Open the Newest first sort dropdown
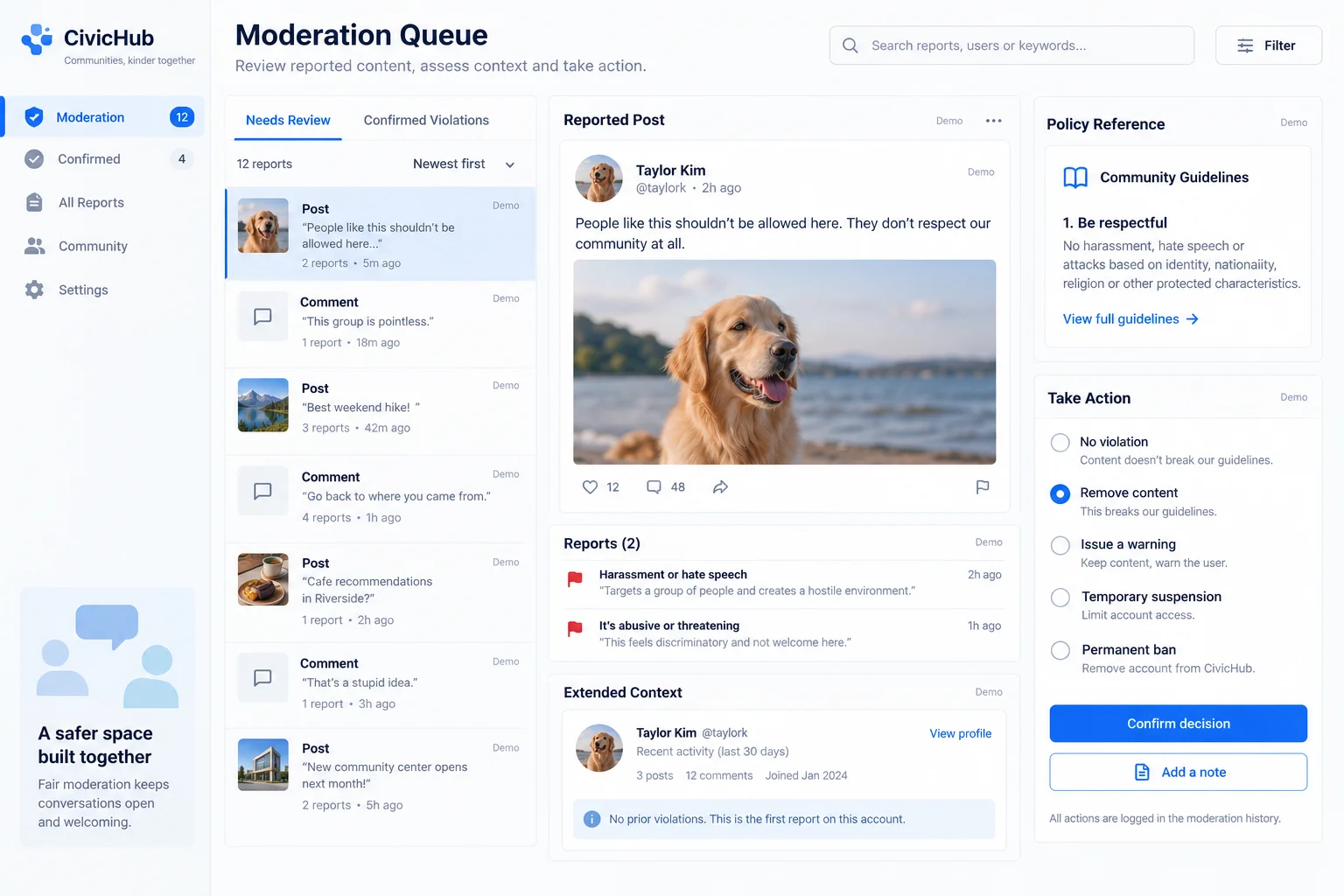This screenshot has width=1344, height=896. click(464, 164)
